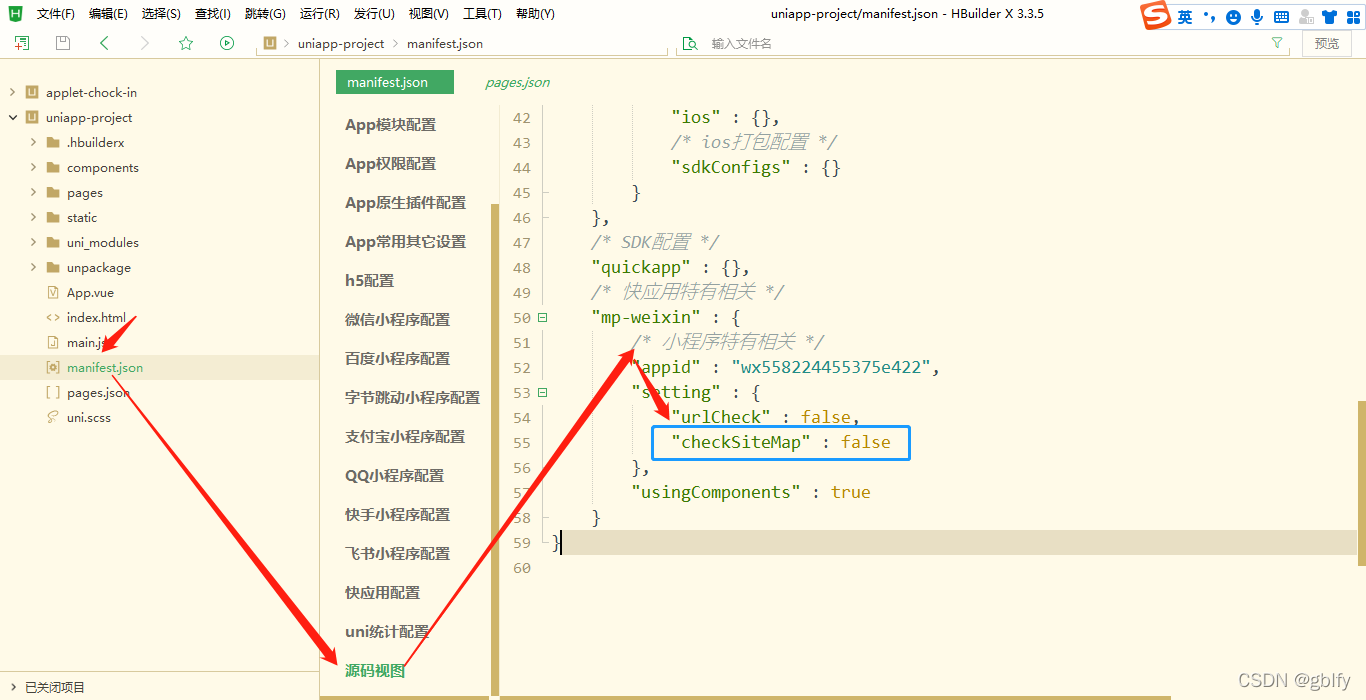This screenshot has height=700, width=1366.
Task: Click the filter funnel icon
Action: 1277,43
